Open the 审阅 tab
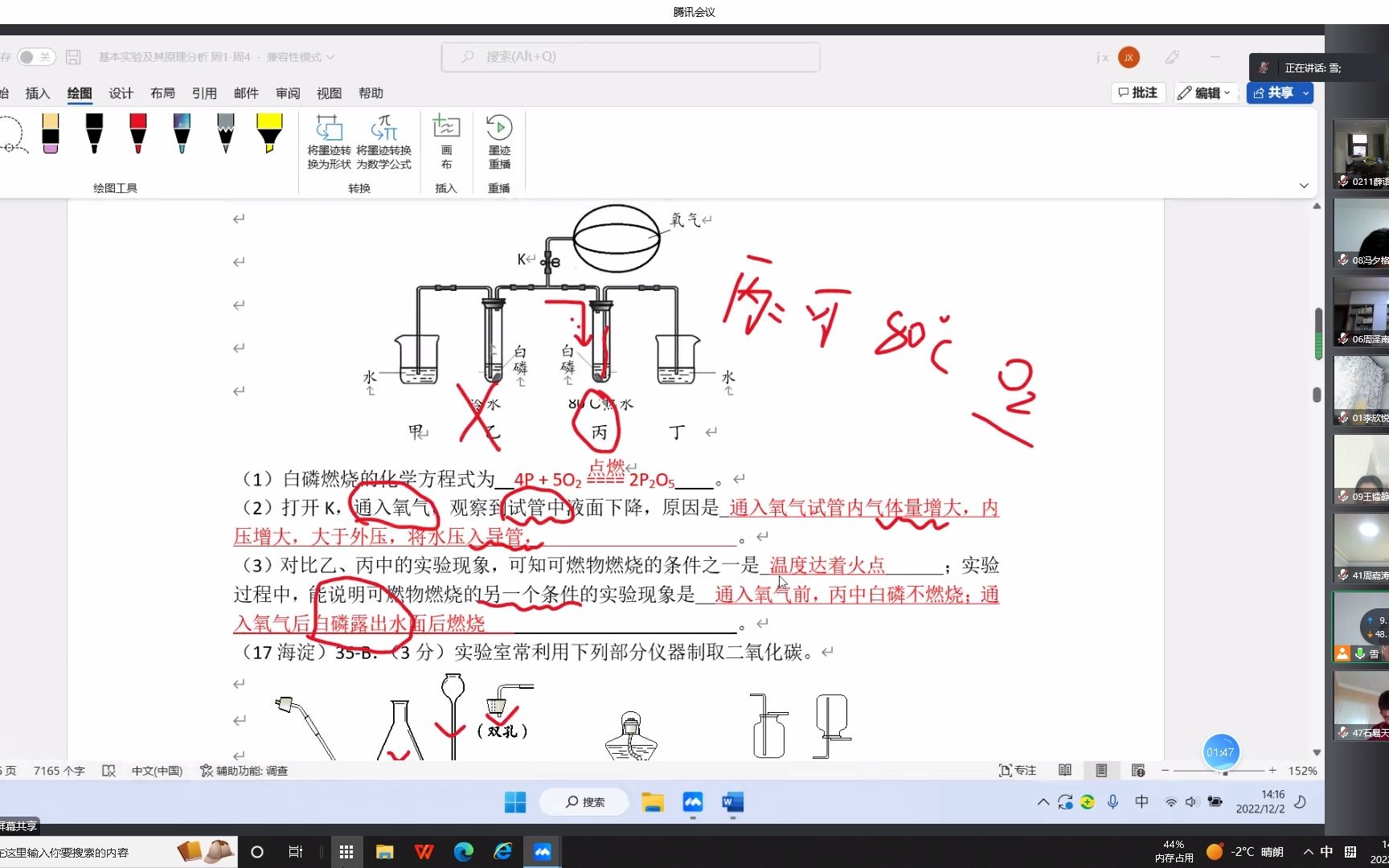The image size is (1389, 868). click(288, 93)
